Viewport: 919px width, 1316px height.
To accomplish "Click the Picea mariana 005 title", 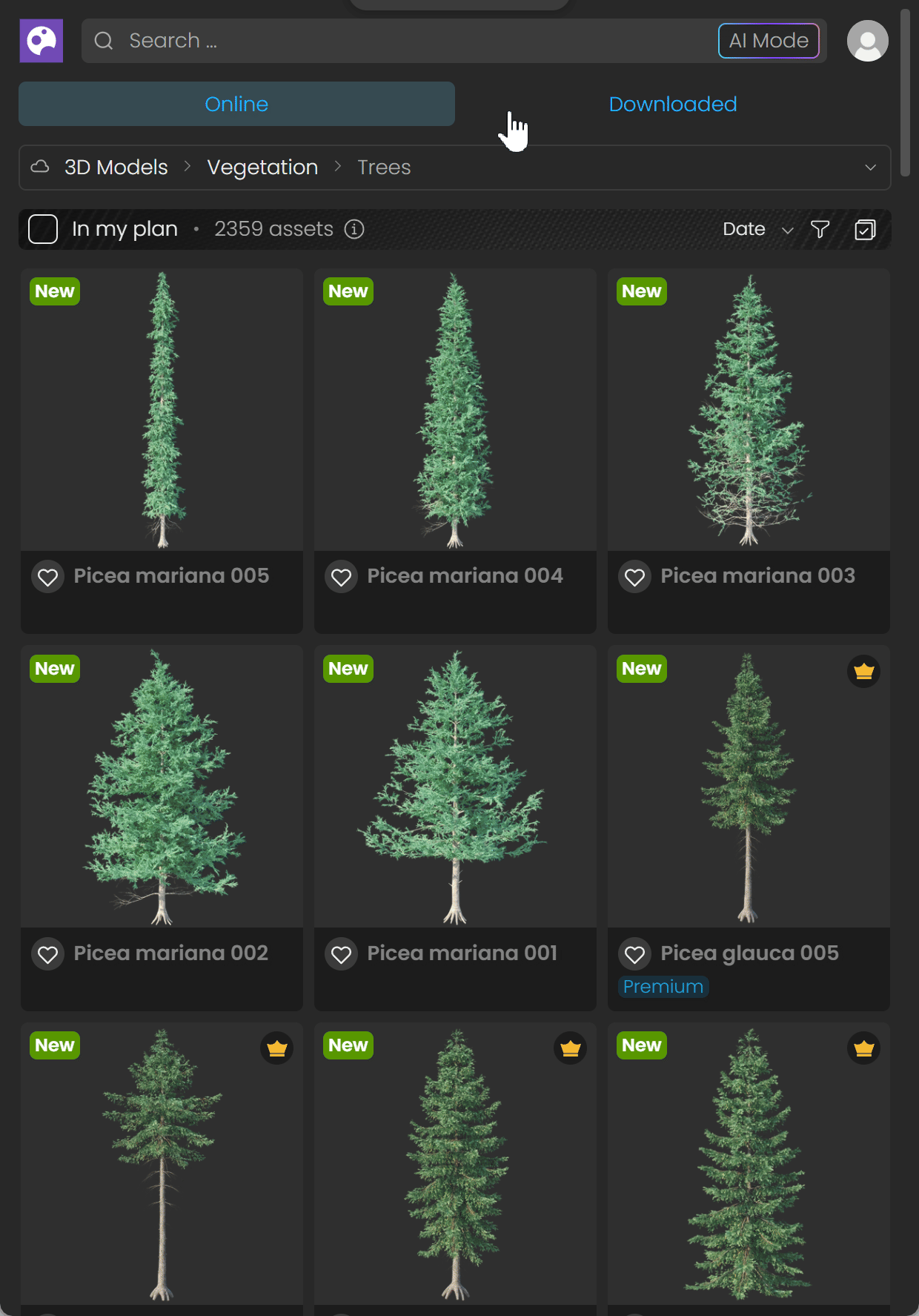I will point(171,576).
